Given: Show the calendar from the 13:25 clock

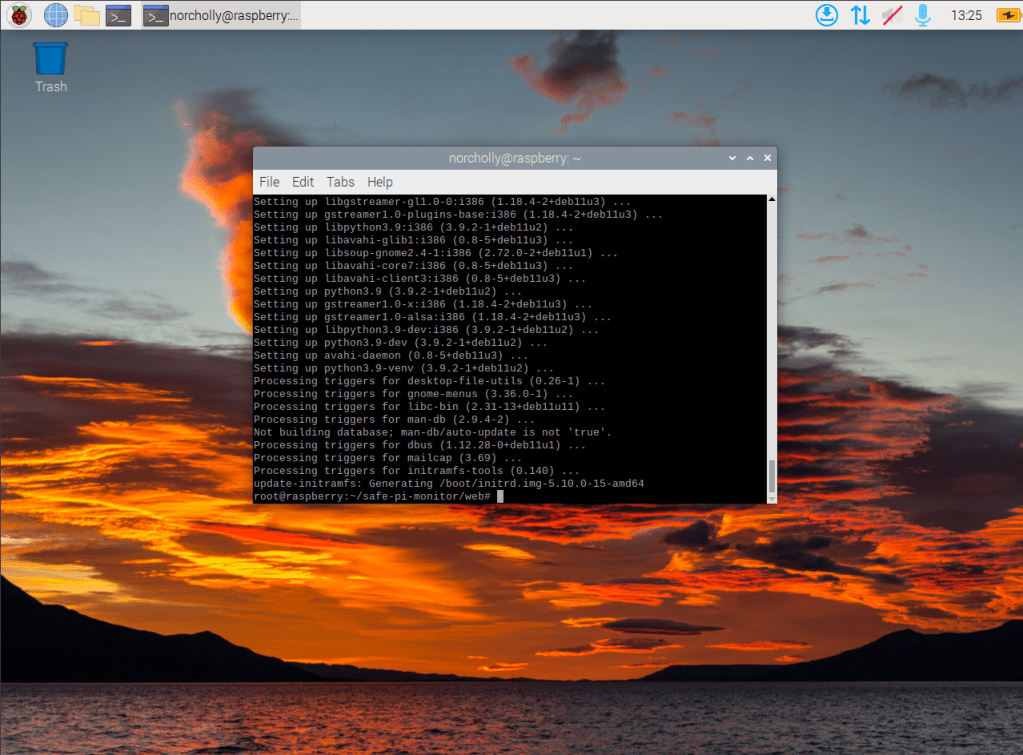Looking at the screenshot, I should click(966, 15).
